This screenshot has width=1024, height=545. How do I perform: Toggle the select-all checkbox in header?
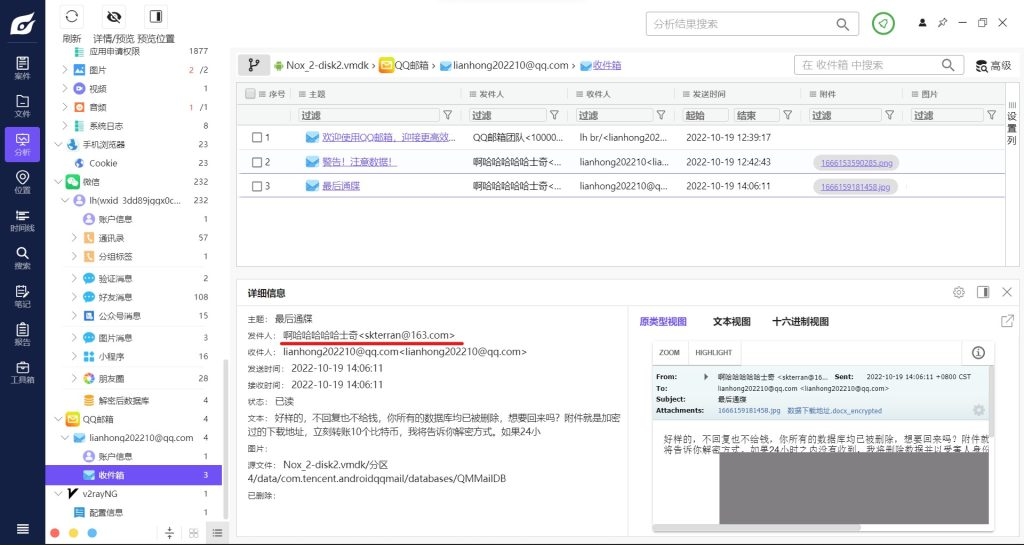(250, 94)
